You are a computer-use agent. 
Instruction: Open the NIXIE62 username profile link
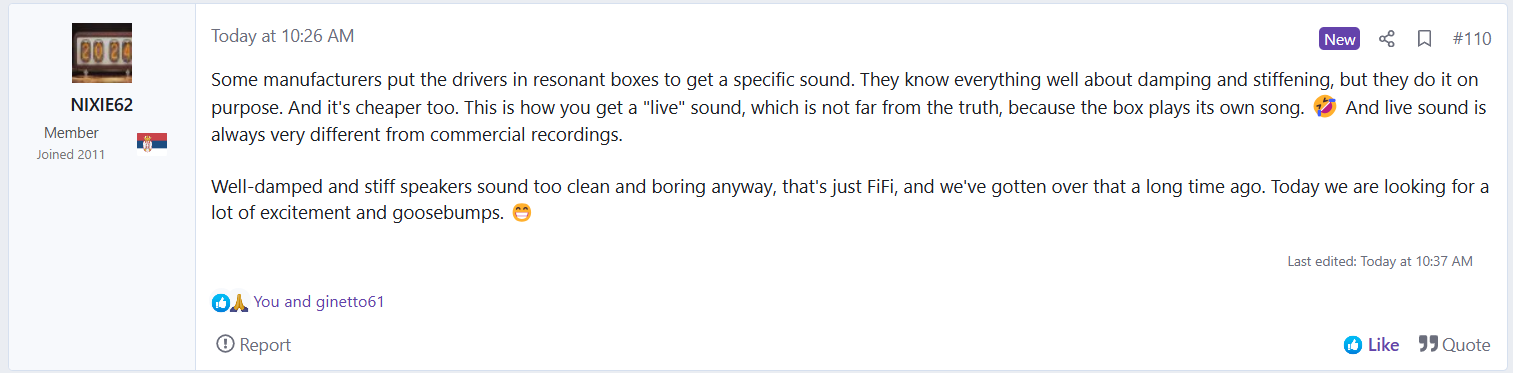coord(102,105)
